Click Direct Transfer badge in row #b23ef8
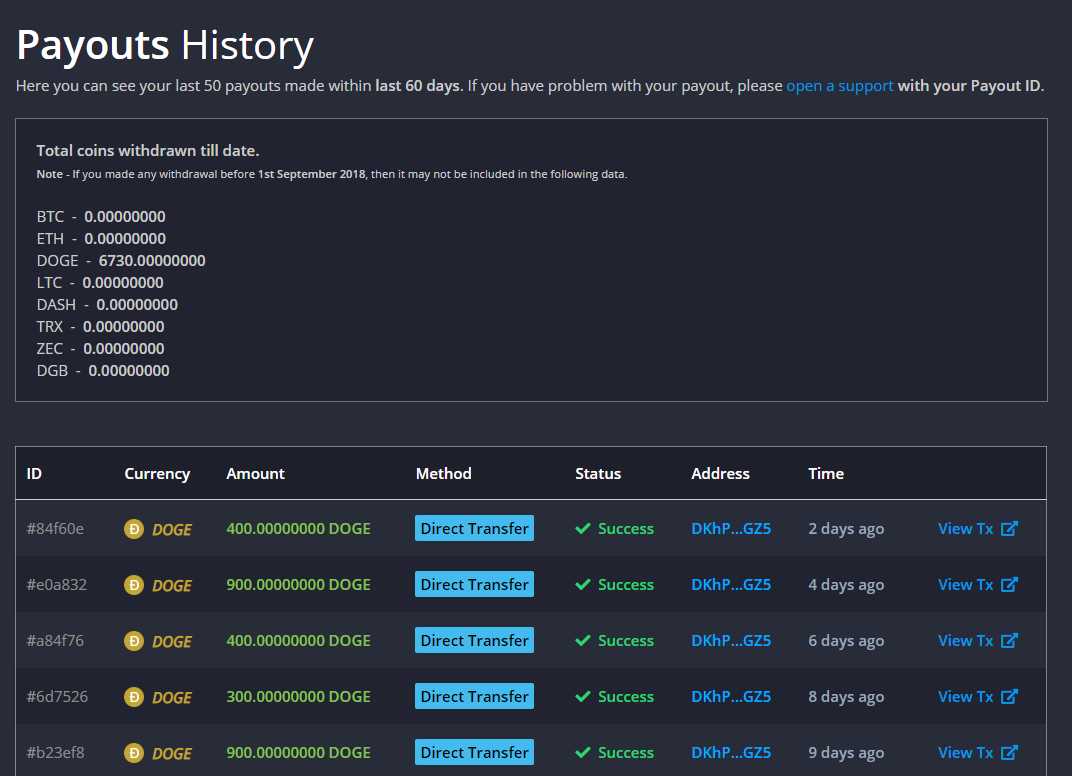The image size is (1072, 776). point(474,753)
